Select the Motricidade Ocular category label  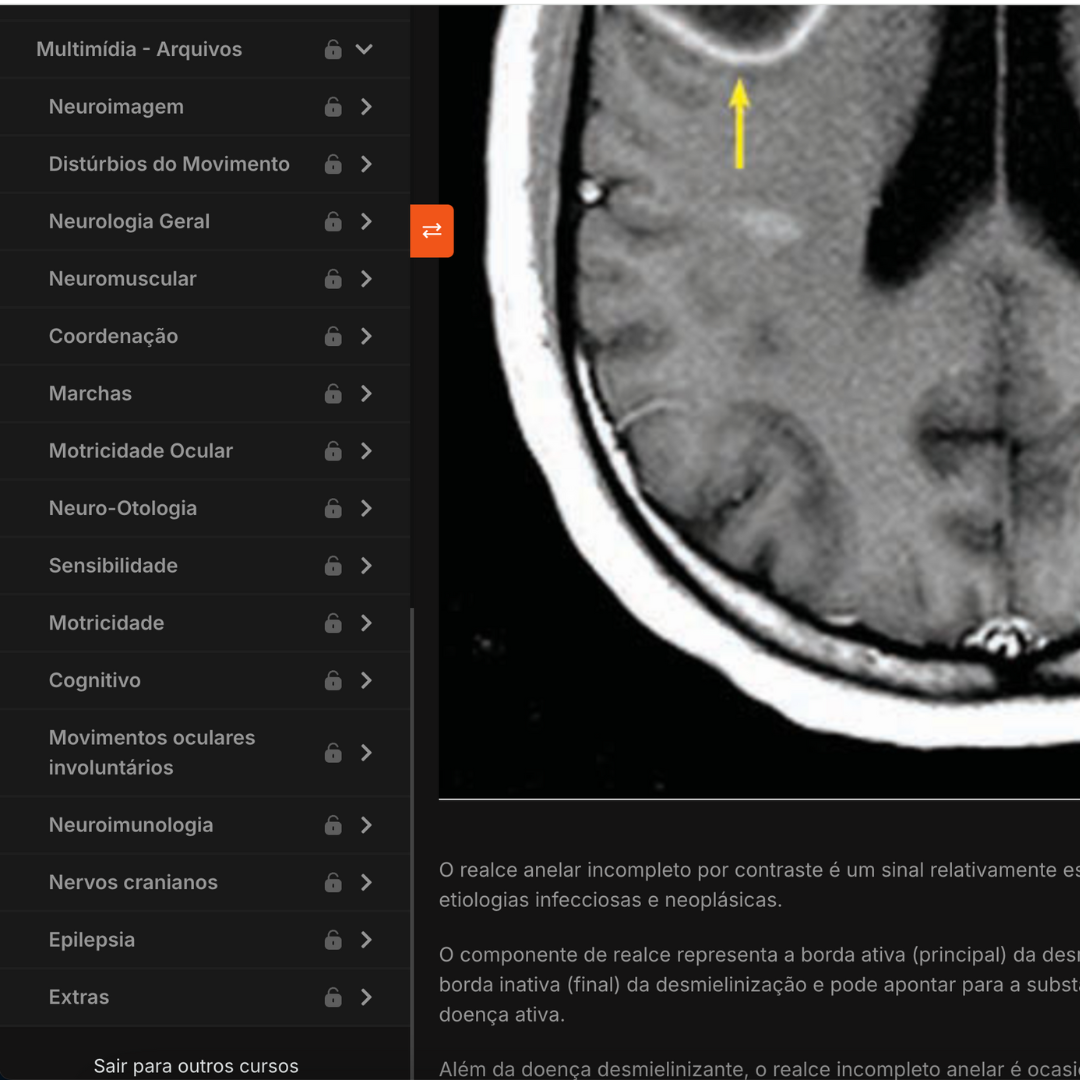coord(141,451)
